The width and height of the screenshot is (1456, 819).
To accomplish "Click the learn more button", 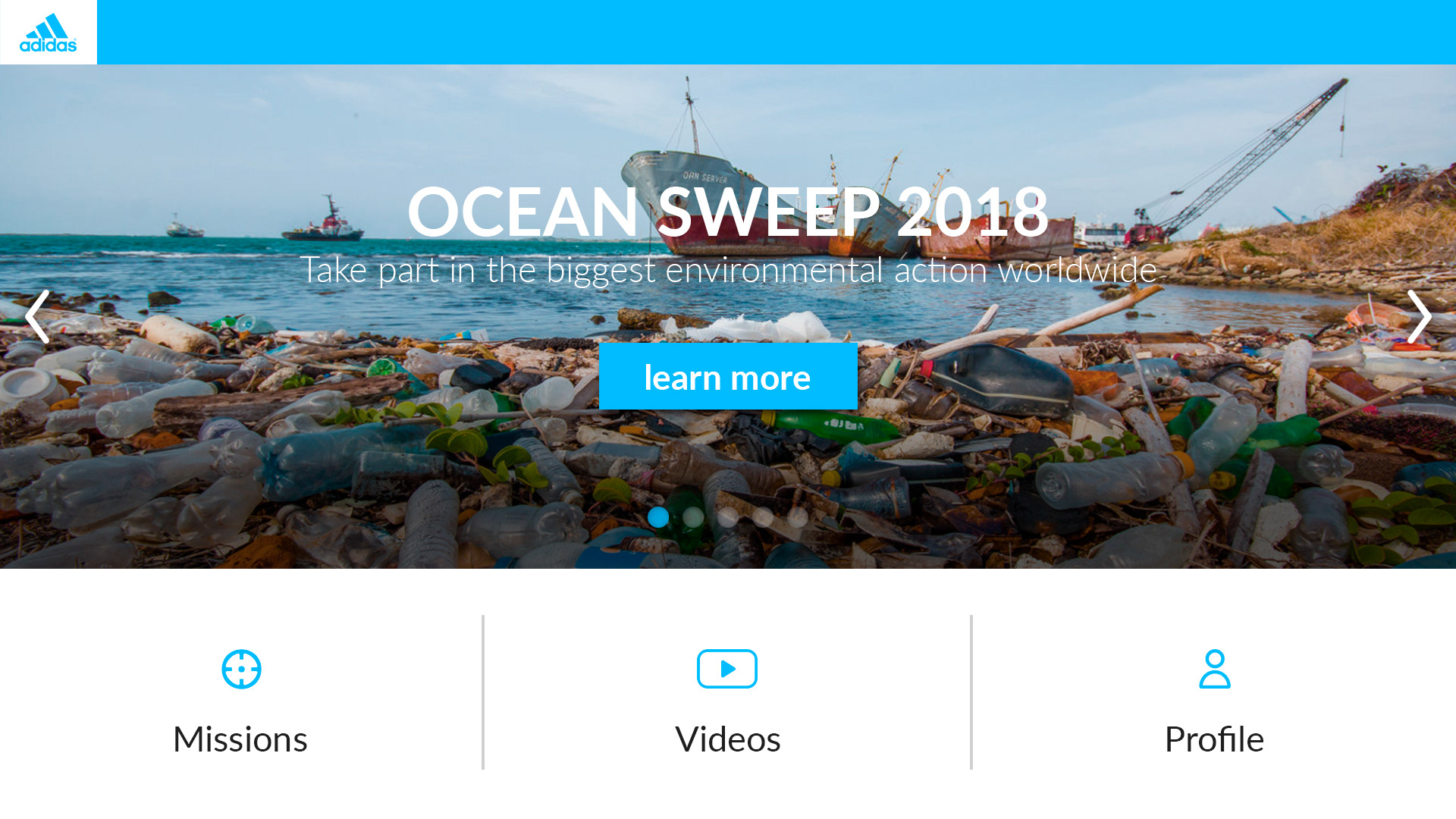I will tap(728, 376).
